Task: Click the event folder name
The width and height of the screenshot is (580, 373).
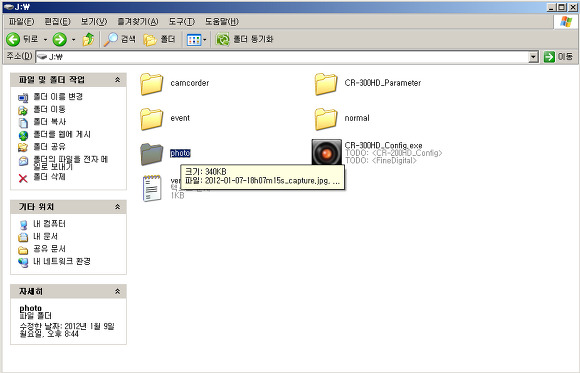Action: [180, 118]
